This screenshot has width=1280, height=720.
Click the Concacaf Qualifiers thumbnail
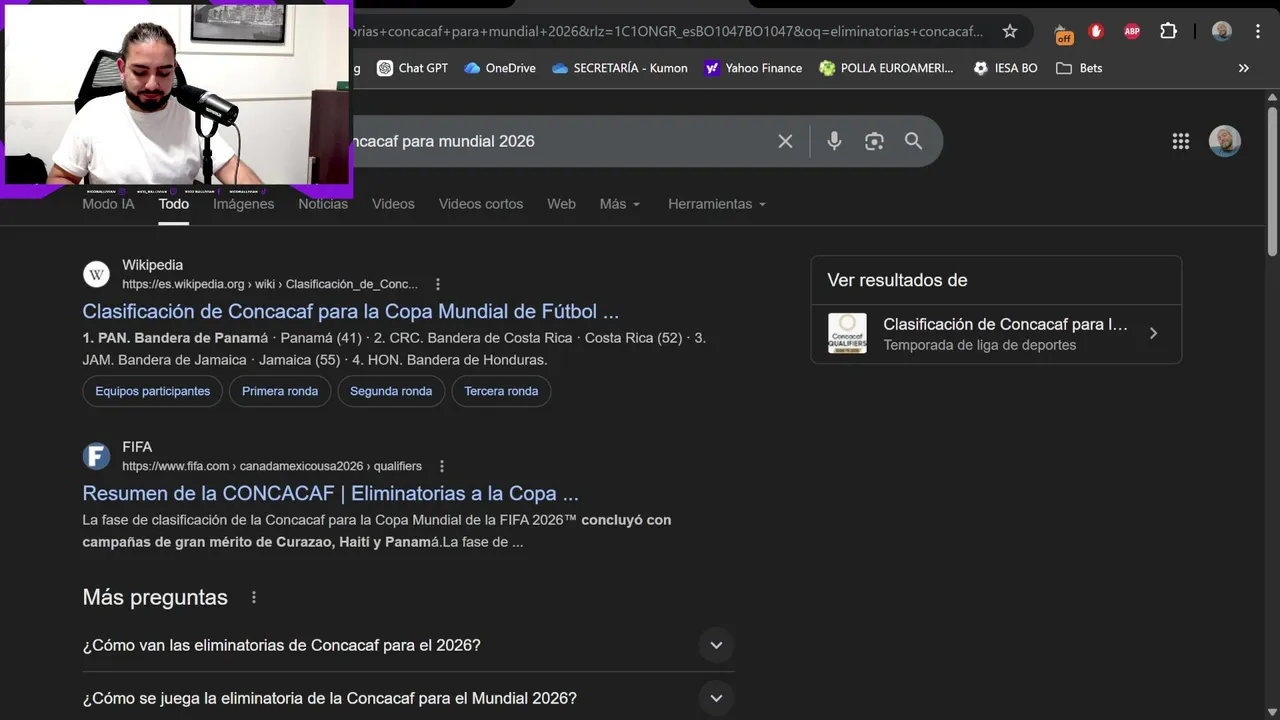click(x=847, y=334)
